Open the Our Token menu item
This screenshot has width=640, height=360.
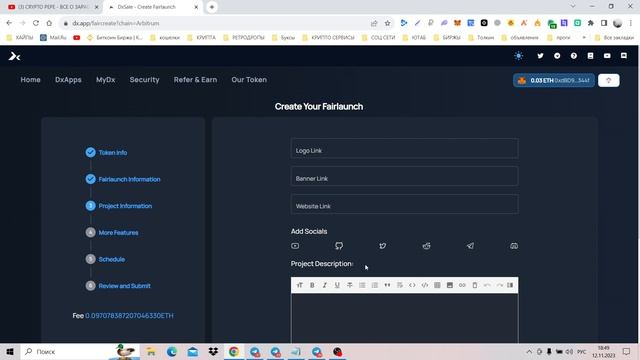point(249,80)
